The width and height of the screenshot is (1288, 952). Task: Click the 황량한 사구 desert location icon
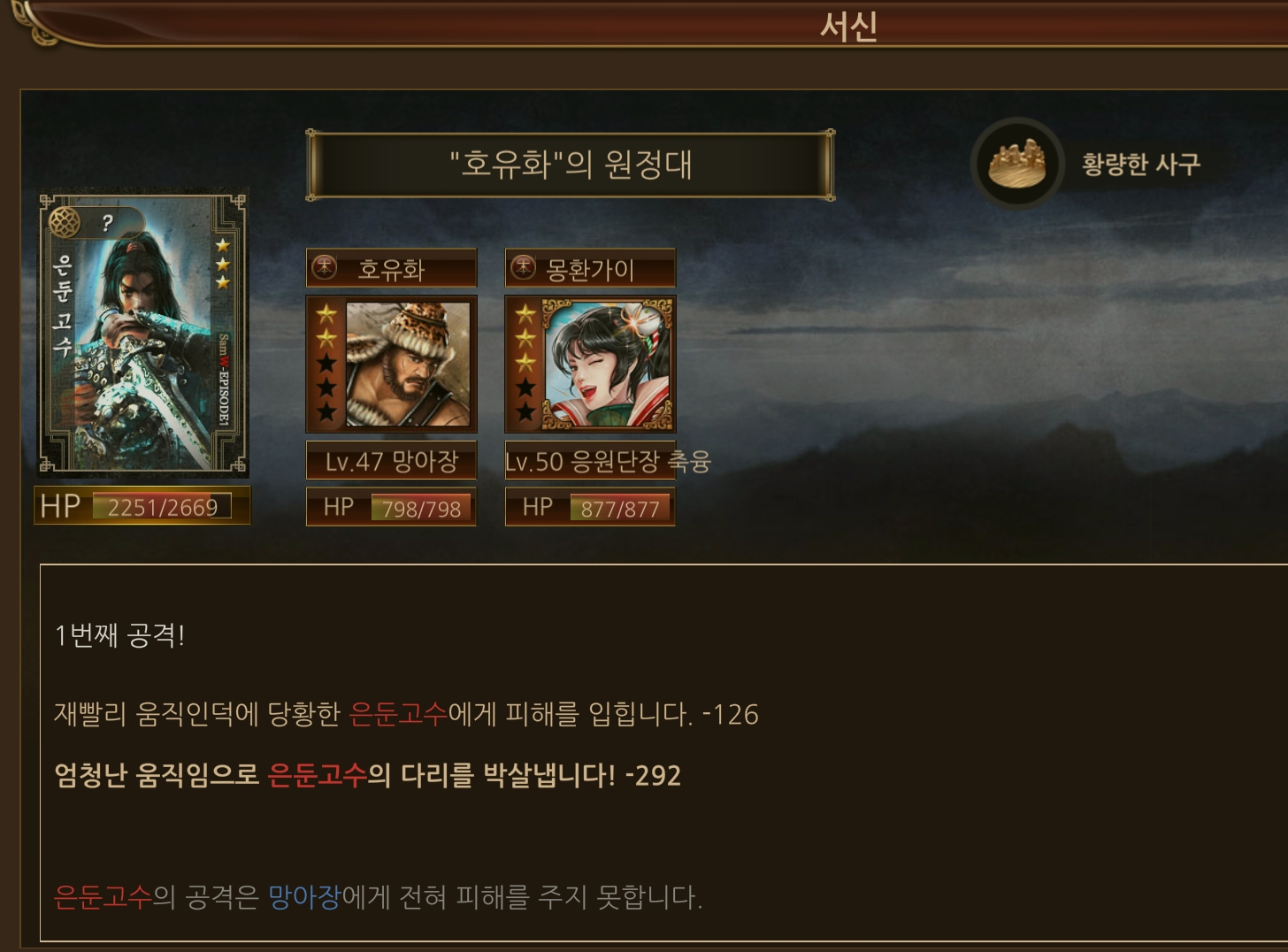(x=1017, y=163)
